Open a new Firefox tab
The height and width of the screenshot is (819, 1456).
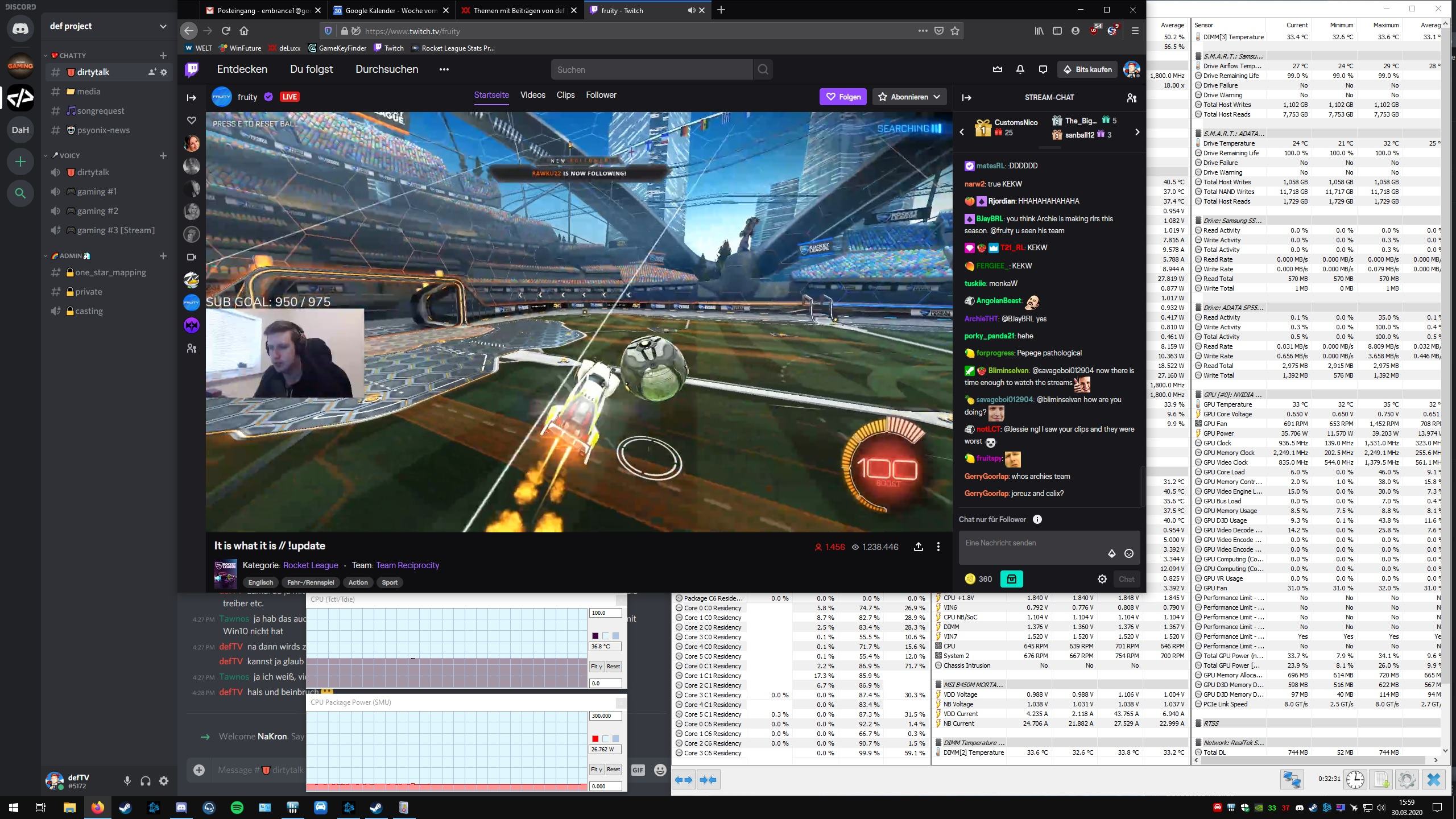[721, 10]
